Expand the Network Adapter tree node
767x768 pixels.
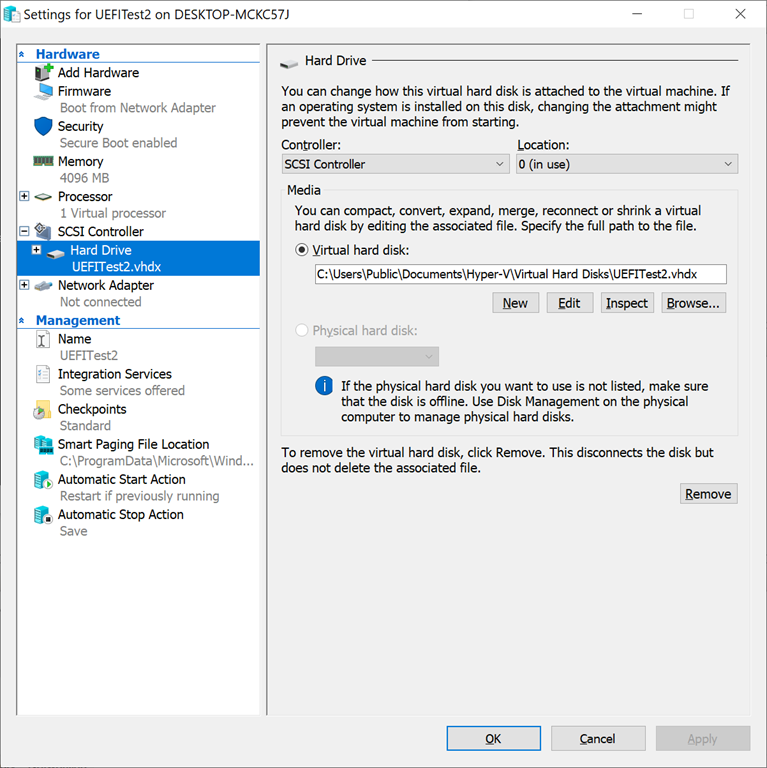tap(25, 285)
